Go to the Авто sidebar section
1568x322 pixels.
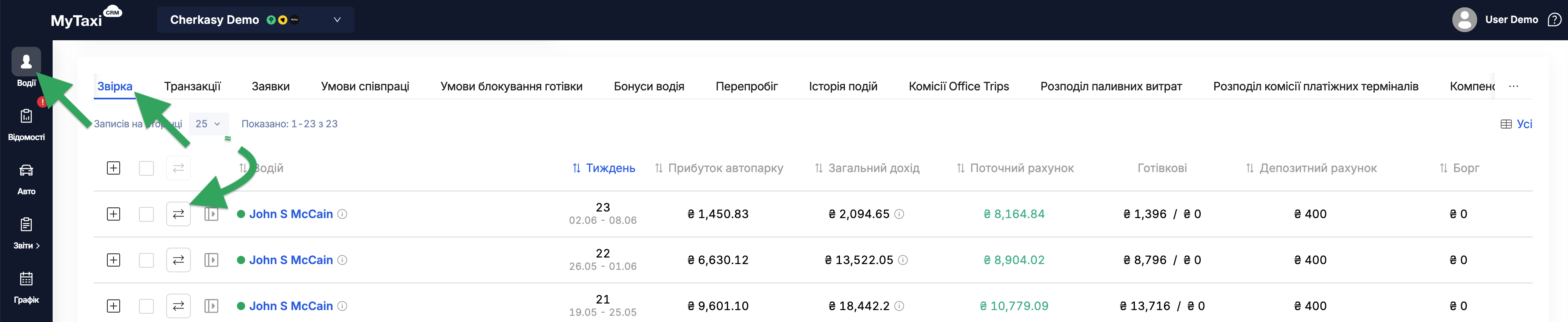tap(26, 179)
